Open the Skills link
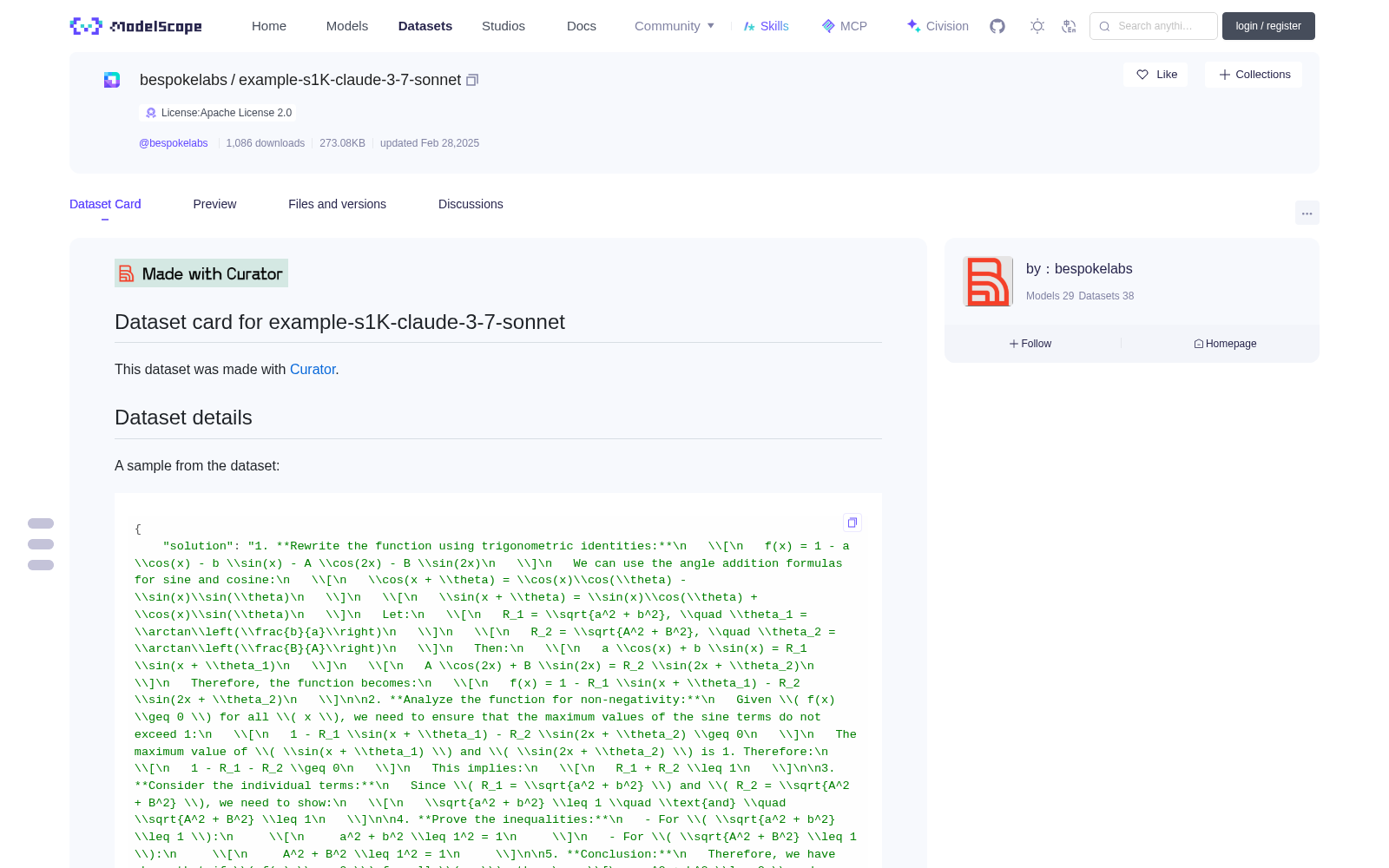Image resolution: width=1389 pixels, height=868 pixels. pos(766,26)
